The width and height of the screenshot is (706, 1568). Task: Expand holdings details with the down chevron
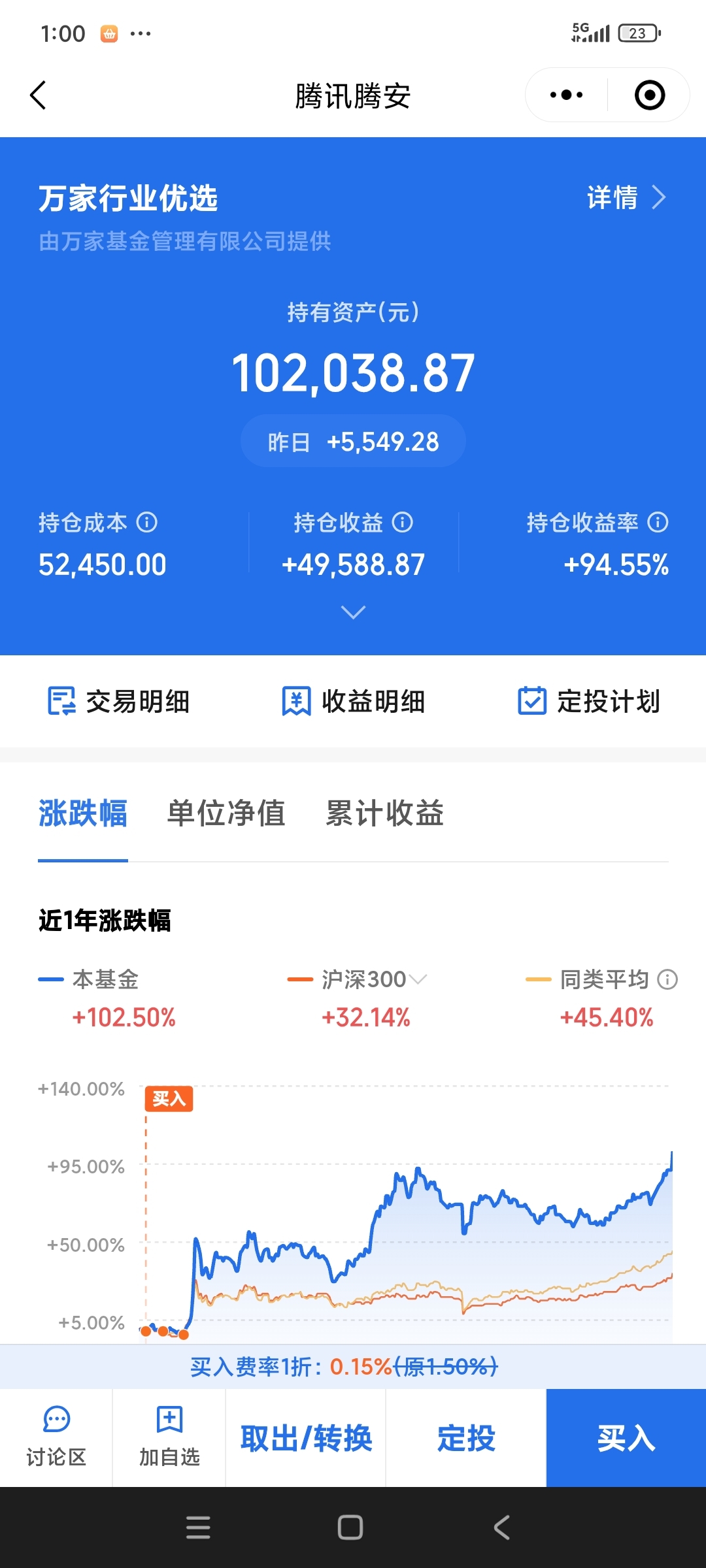(353, 612)
